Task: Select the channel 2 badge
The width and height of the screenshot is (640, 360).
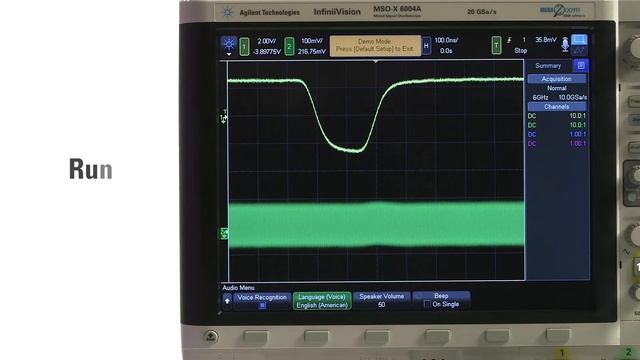Action: click(x=289, y=47)
